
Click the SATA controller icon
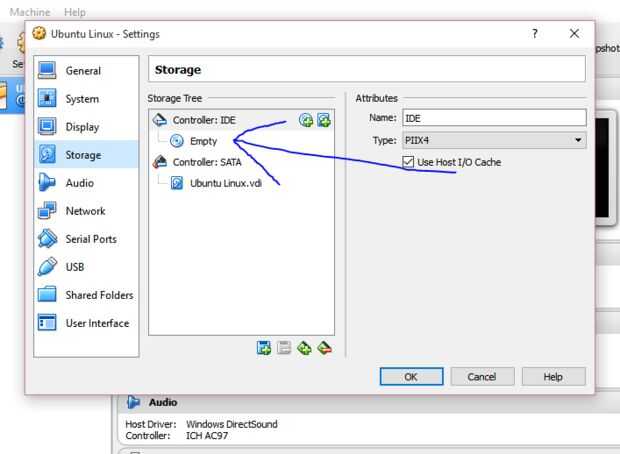(160, 162)
